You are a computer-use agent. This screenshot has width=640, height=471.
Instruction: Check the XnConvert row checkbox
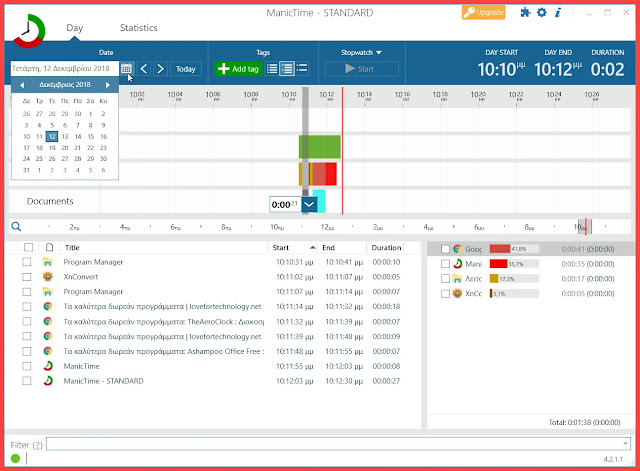[x=27, y=277]
